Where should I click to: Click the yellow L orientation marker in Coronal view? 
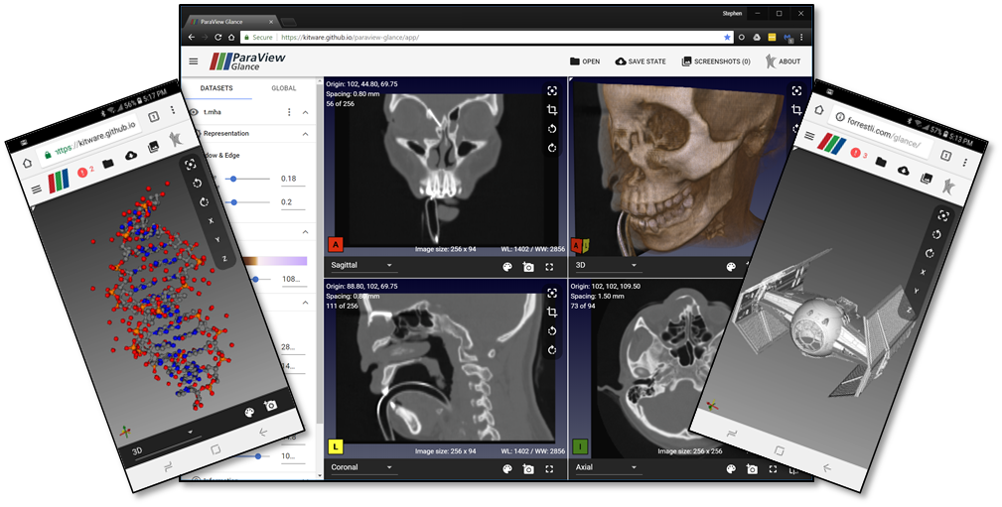click(x=335, y=446)
